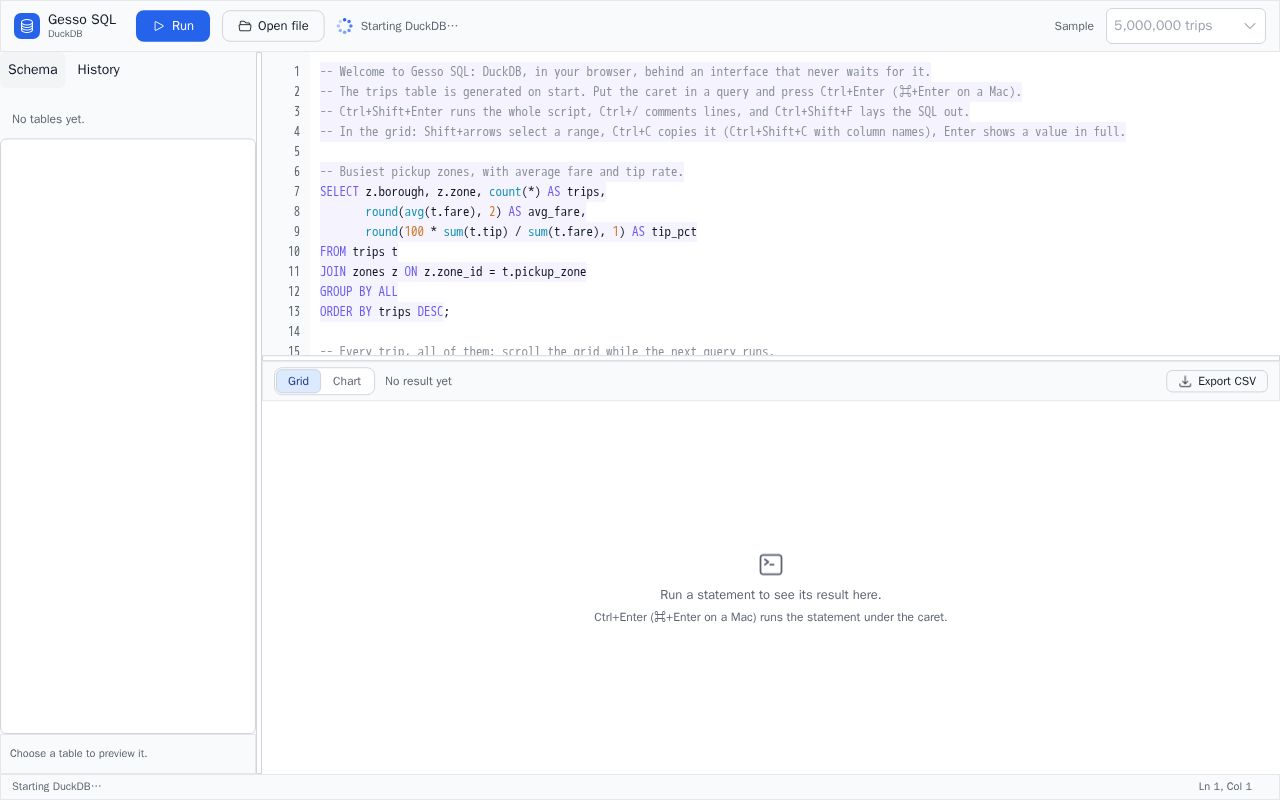Click the loading spinner beside Starting DuckDB
1280x800 pixels.
[345, 26]
